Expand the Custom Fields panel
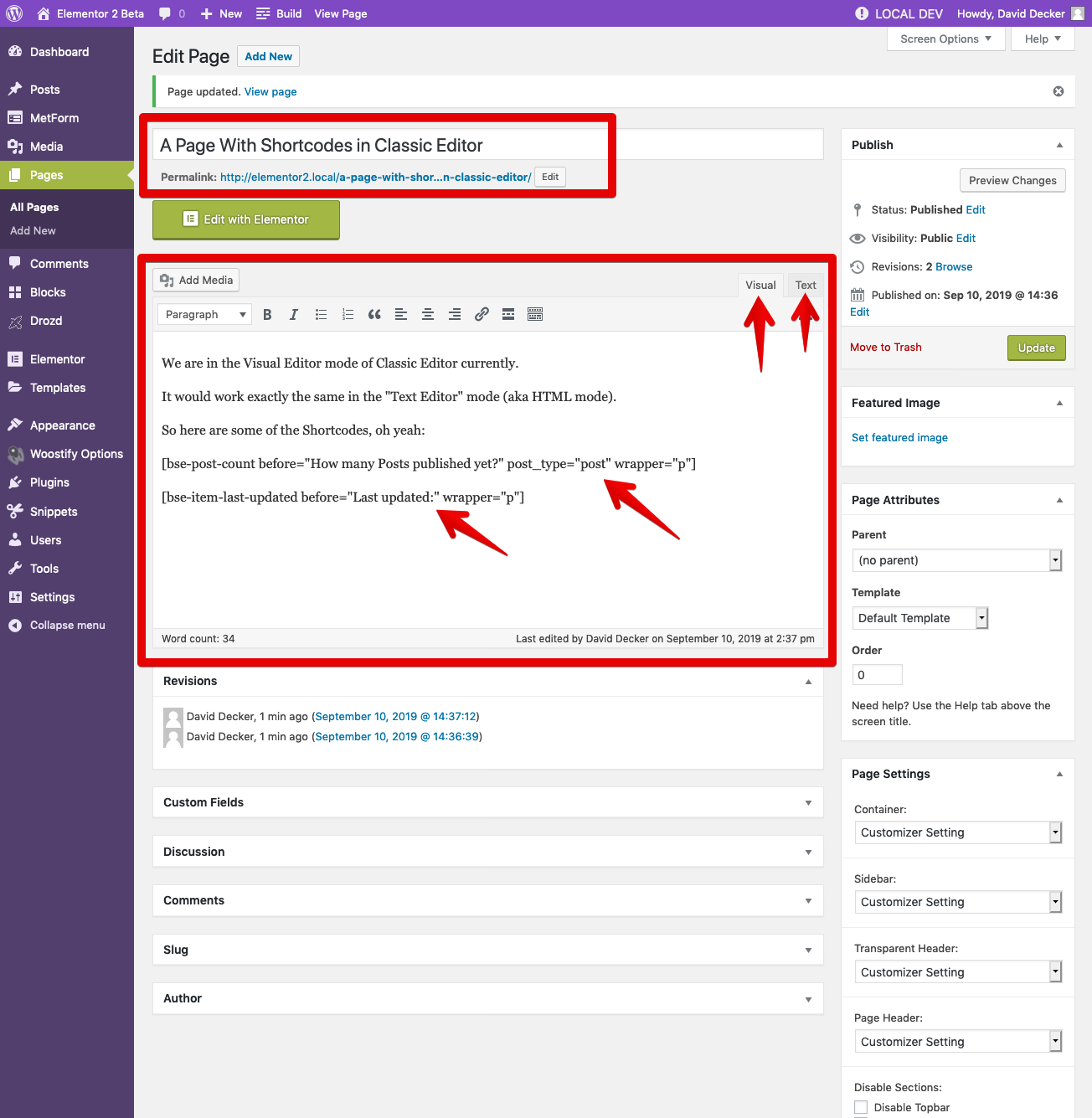 (488, 802)
